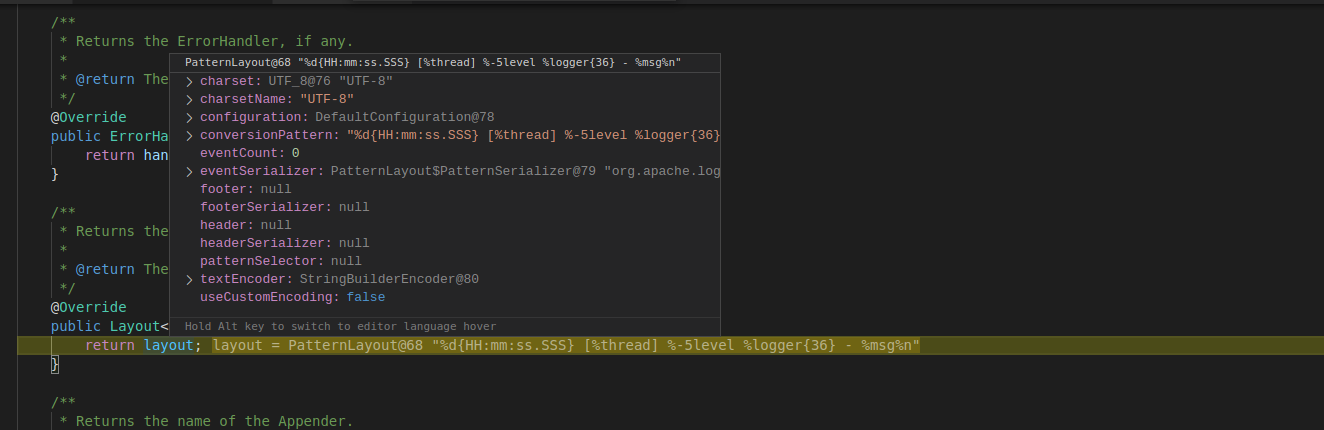The image size is (1324, 430).
Task: Expand the eventSerializer PatternSerializer node
Action: (x=189, y=171)
